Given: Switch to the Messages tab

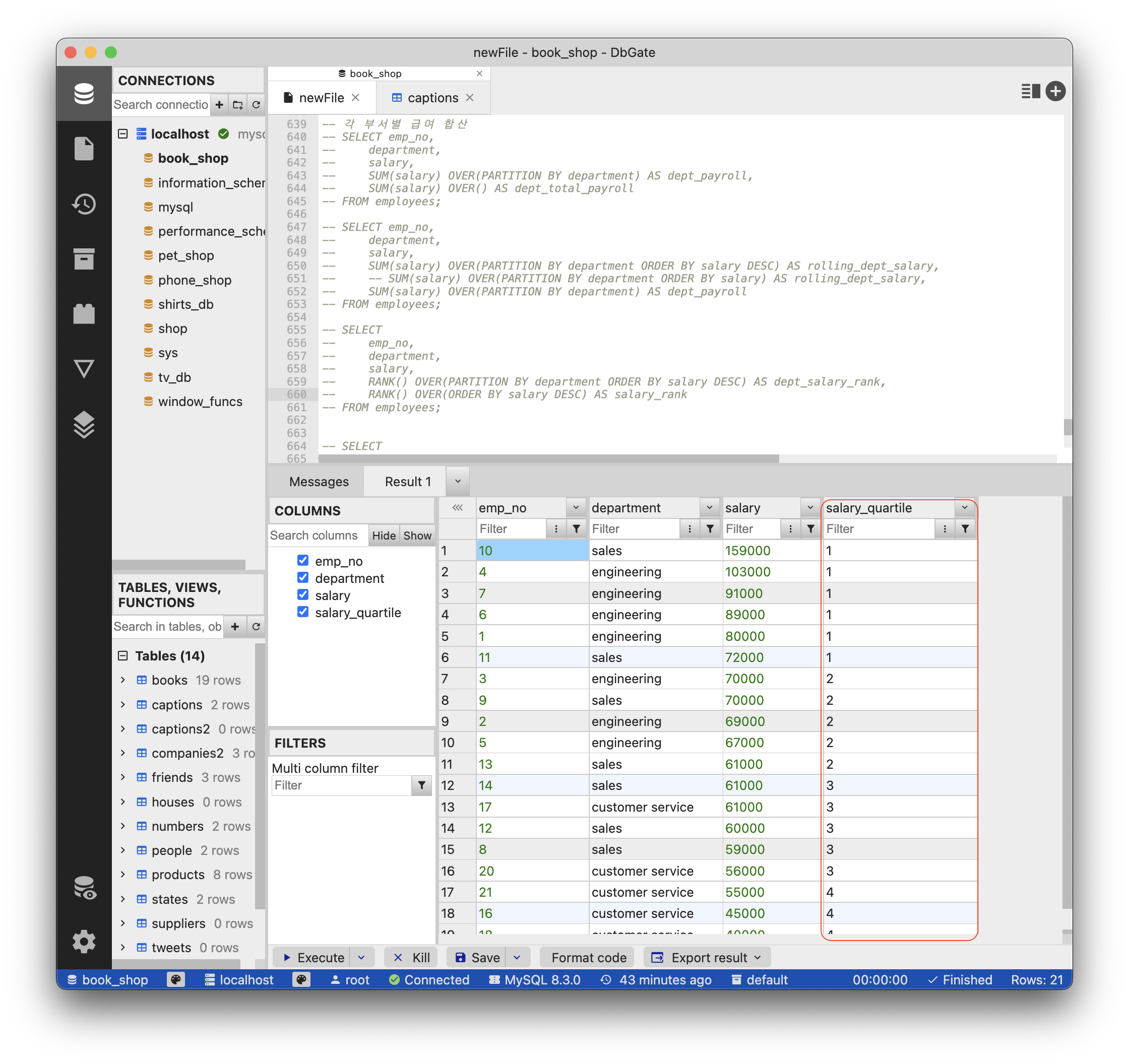Looking at the screenshot, I should pos(319,482).
